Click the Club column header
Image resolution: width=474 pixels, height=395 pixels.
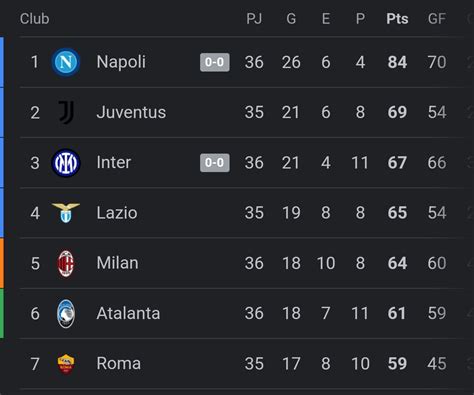tap(34, 19)
